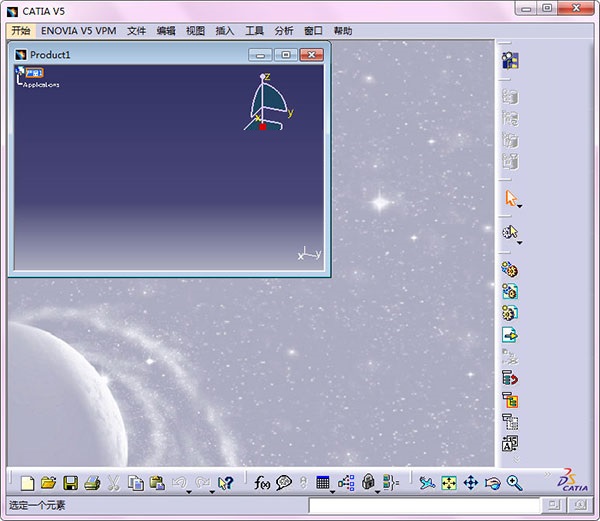Click the bracket equivalence icon beside padlock
The width and height of the screenshot is (600, 521).
[391, 483]
